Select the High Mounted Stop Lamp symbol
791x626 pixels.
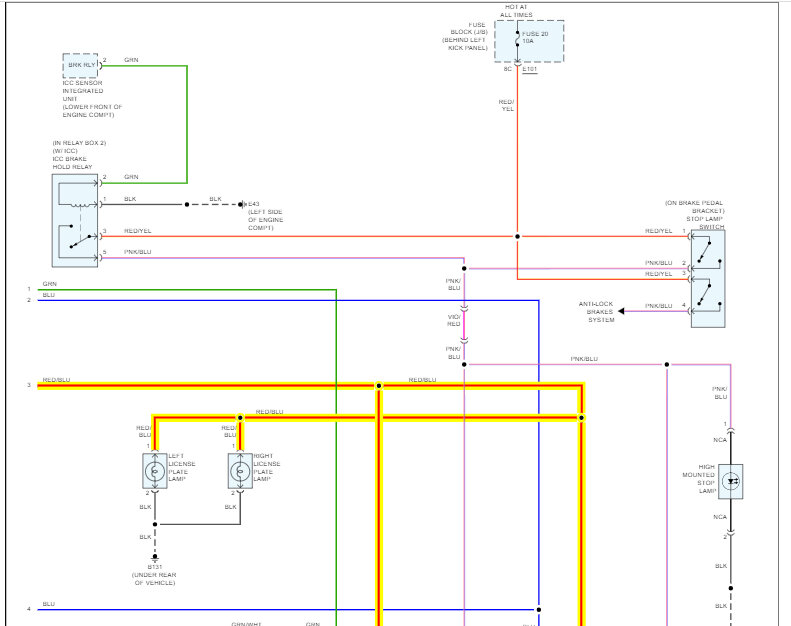tap(730, 482)
